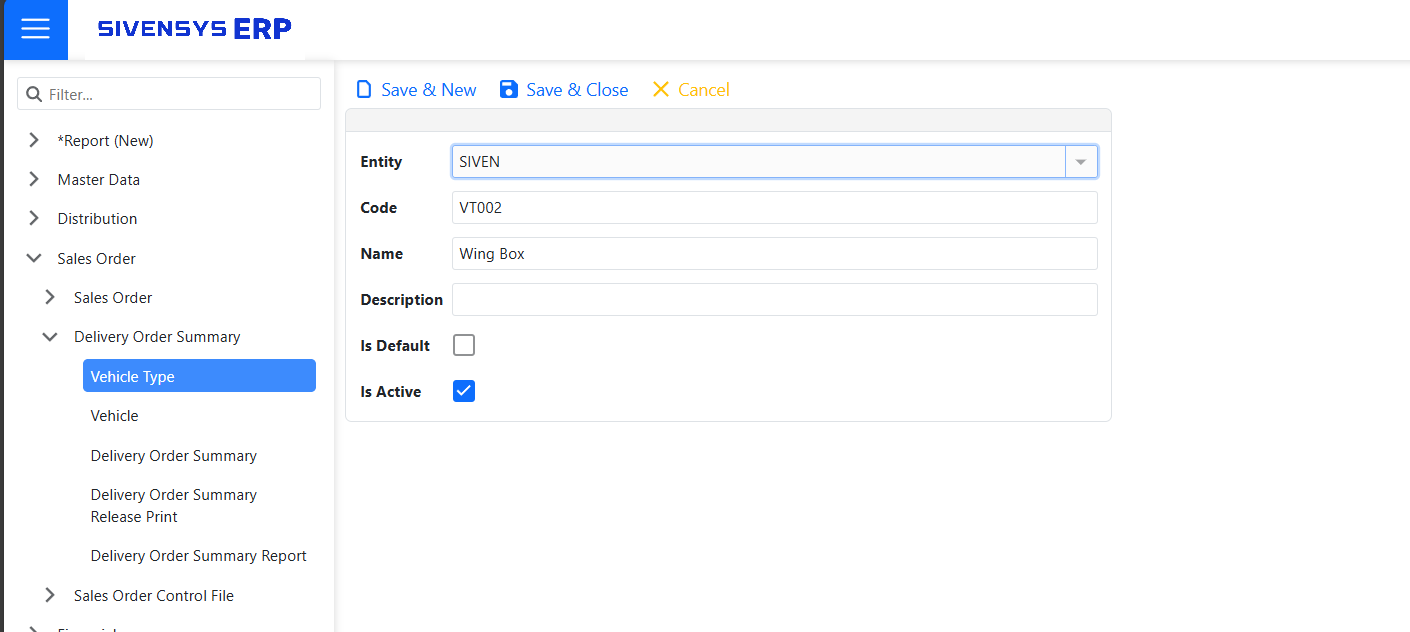Focus the Filter search box
Viewport: 1410px width, 632px height.
click(x=169, y=94)
